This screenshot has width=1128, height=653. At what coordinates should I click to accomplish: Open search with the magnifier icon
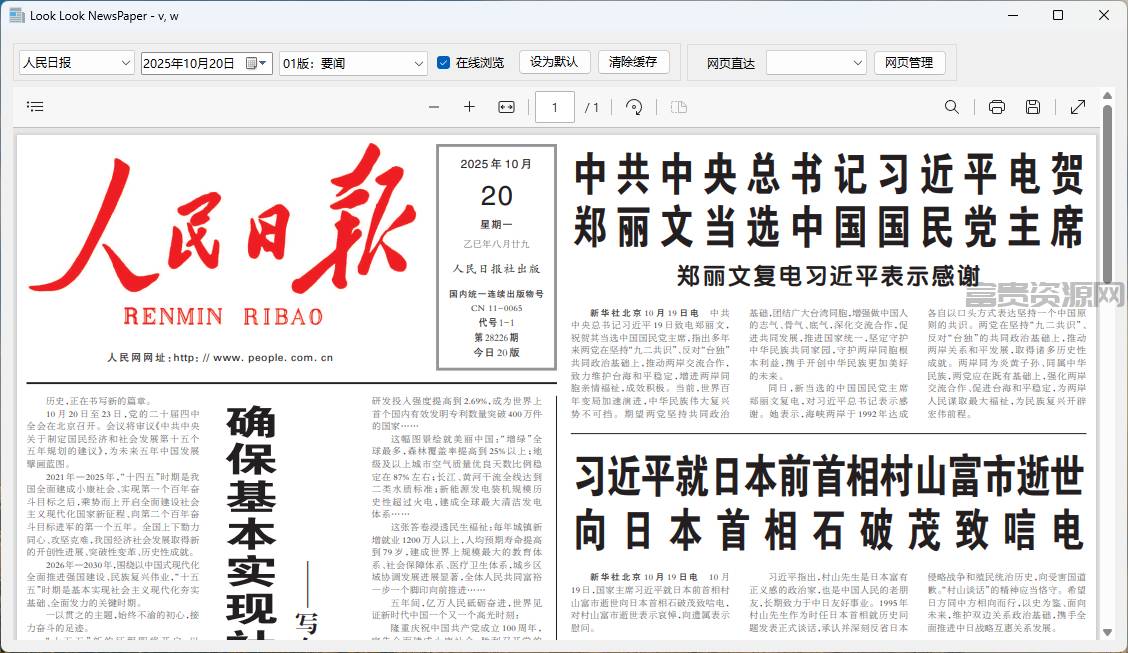(x=952, y=107)
